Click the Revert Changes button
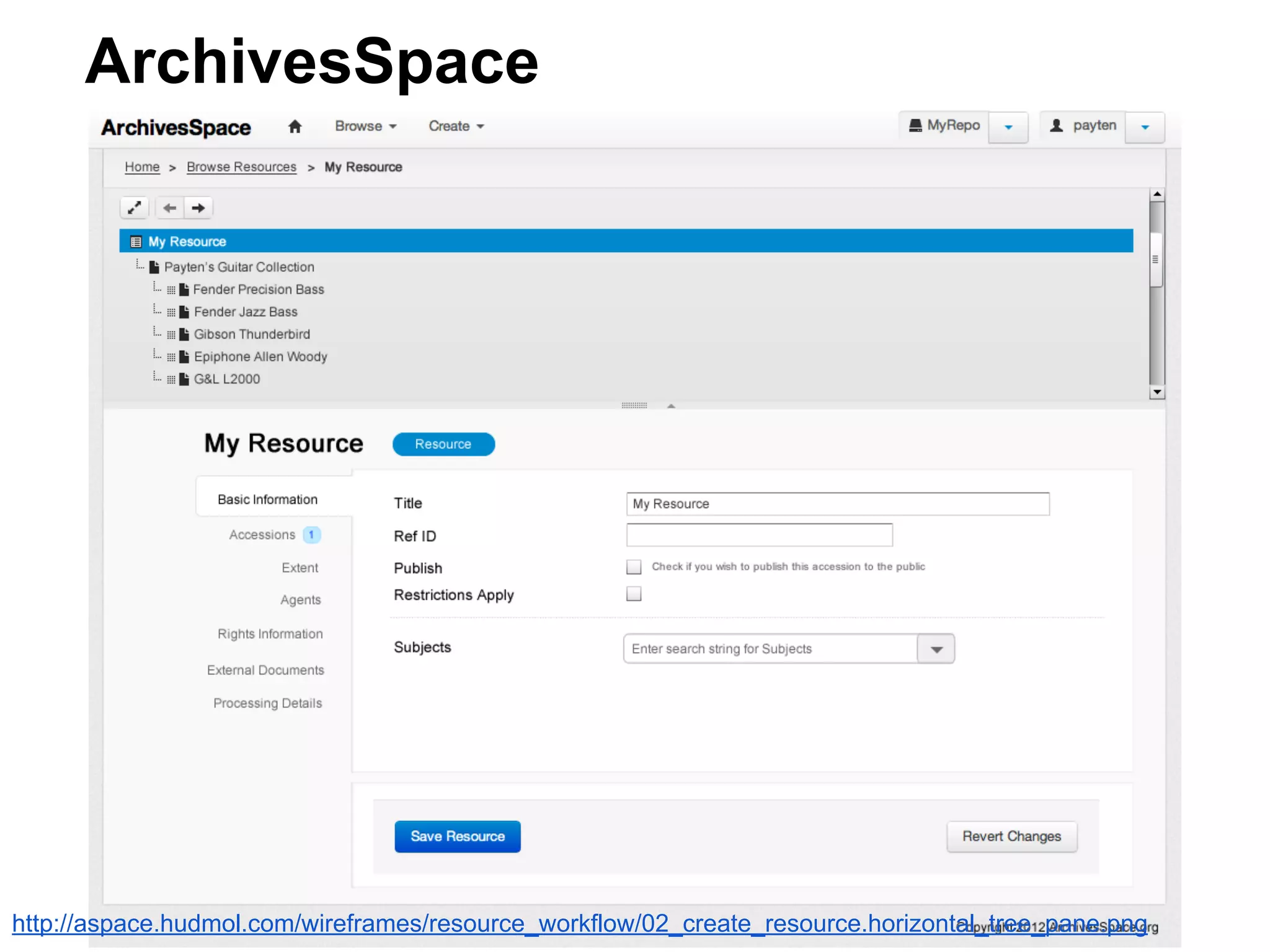The image size is (1270, 952). [1011, 837]
